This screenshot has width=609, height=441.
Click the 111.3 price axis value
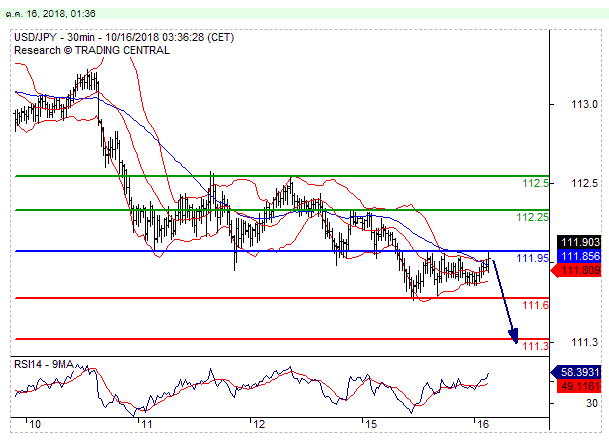pos(585,342)
